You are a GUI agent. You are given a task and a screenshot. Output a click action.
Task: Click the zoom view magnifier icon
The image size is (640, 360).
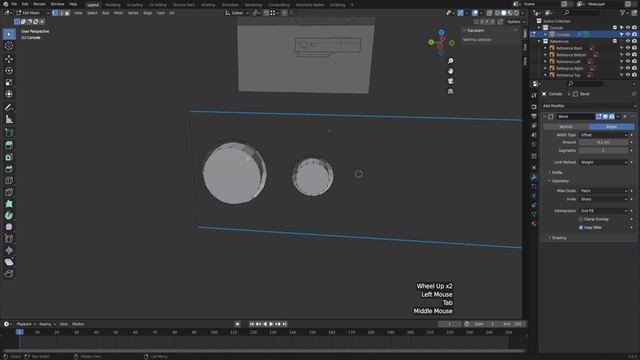[x=451, y=61]
